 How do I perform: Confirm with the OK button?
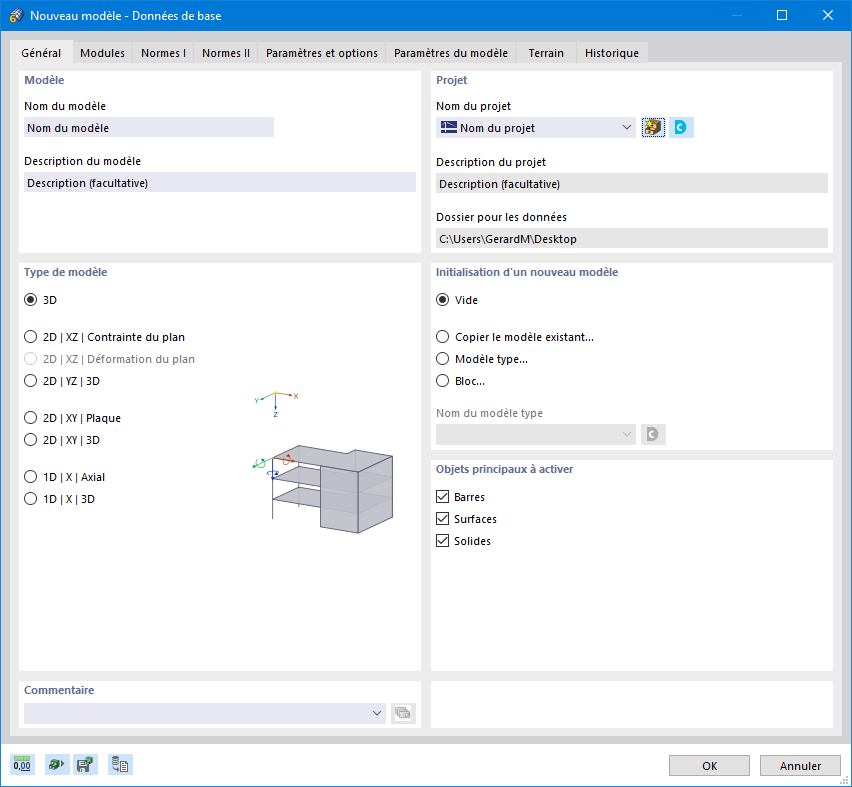click(x=709, y=766)
